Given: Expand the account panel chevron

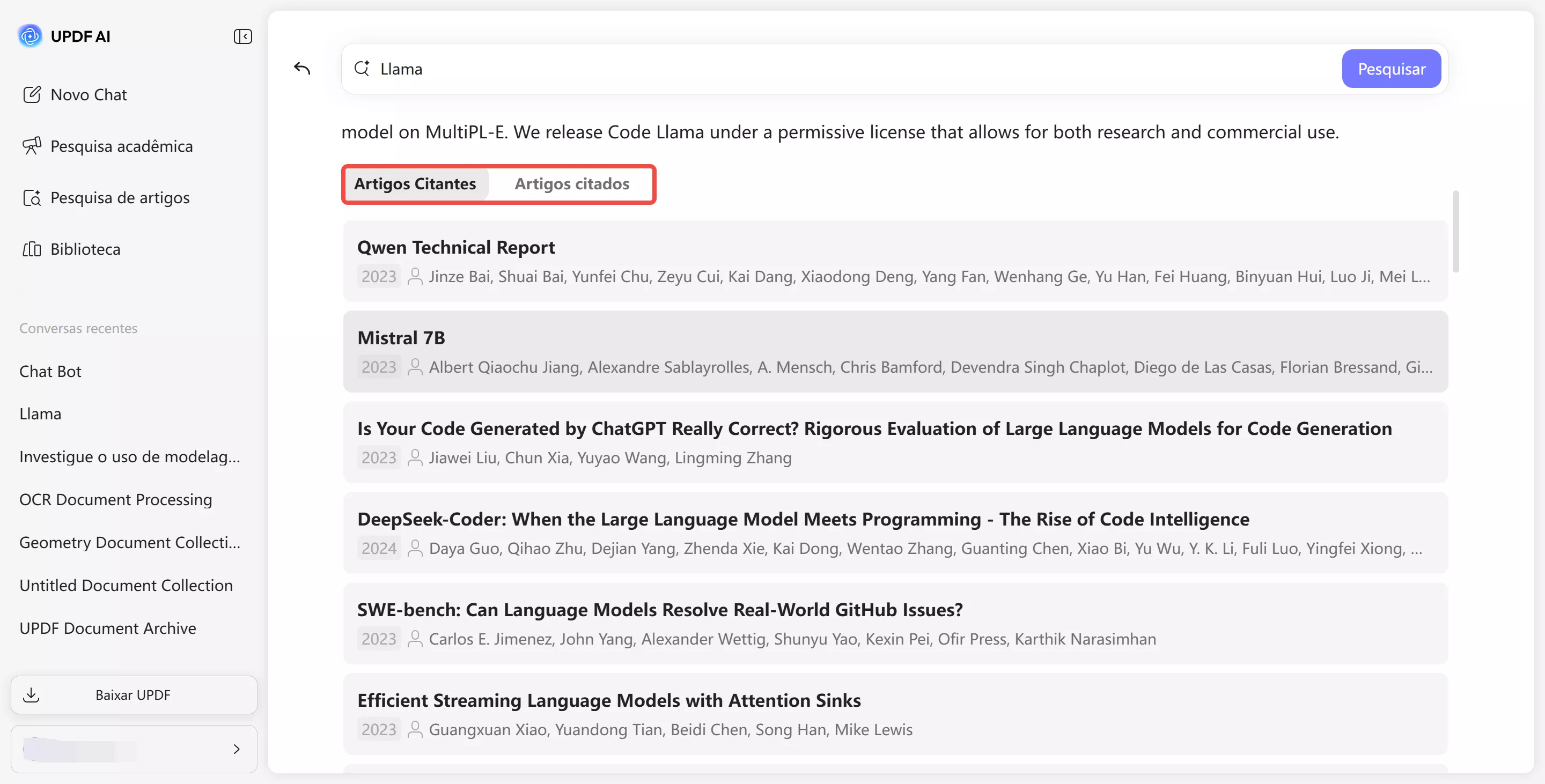Looking at the screenshot, I should pyautogui.click(x=236, y=749).
